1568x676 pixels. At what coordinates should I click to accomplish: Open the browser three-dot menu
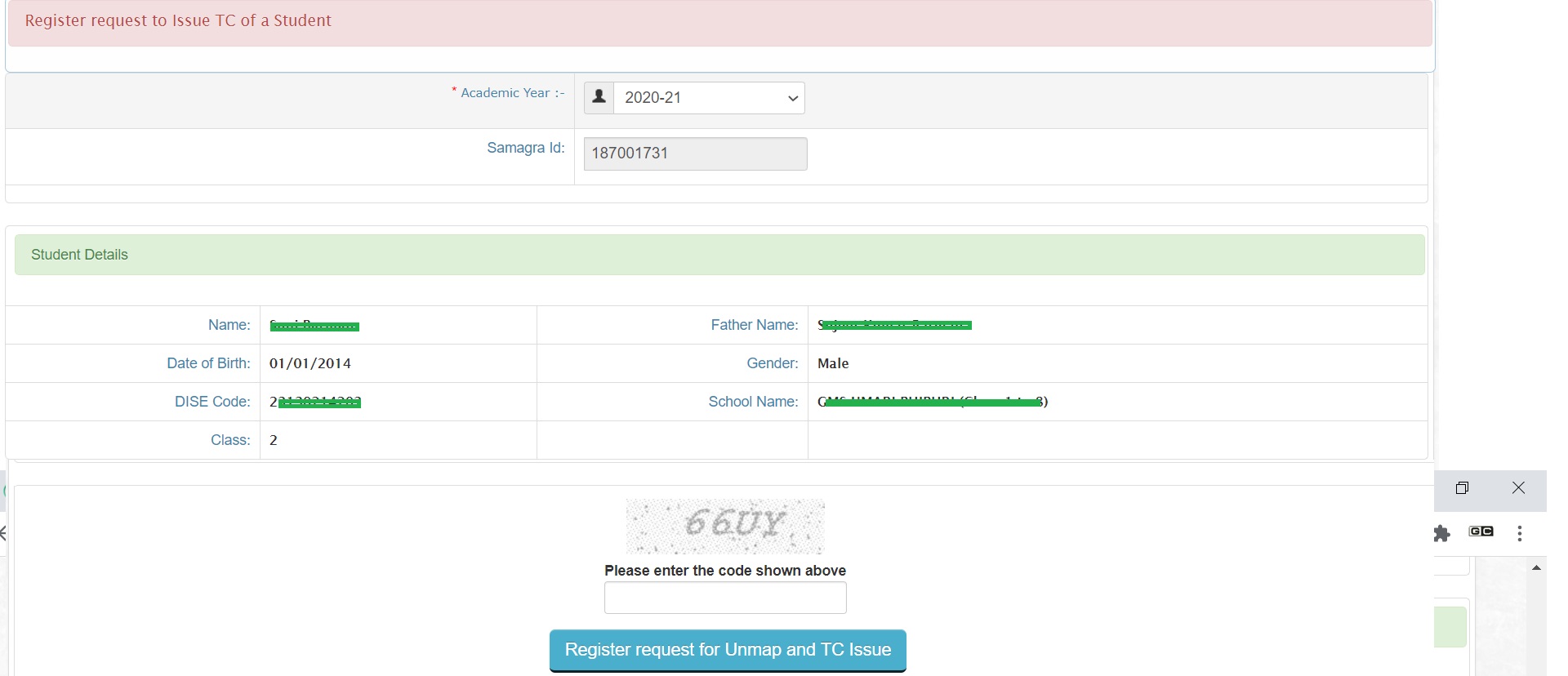tap(1519, 533)
